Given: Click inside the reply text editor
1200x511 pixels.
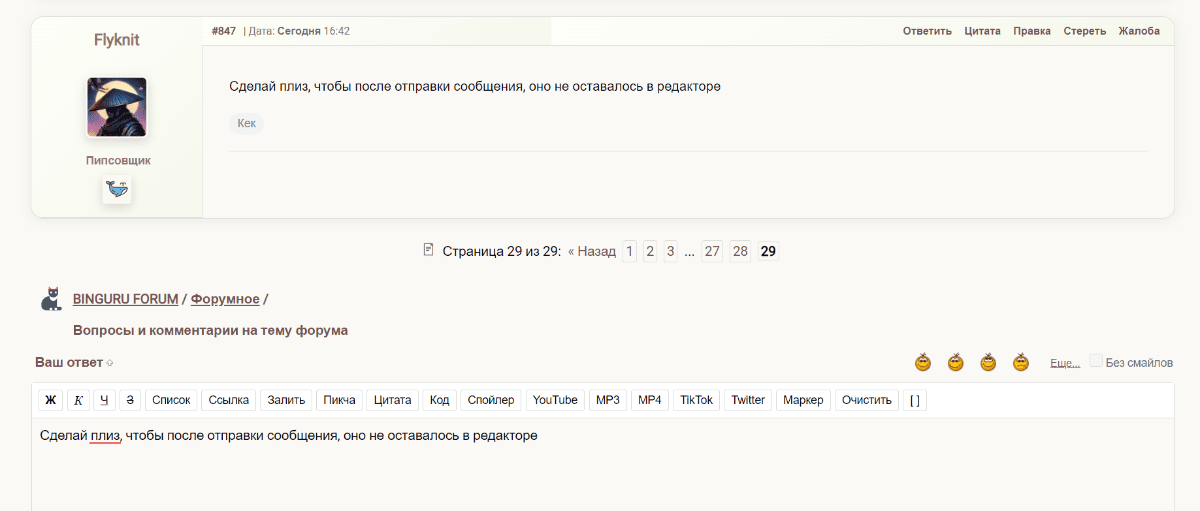Looking at the screenshot, I should click(x=600, y=470).
